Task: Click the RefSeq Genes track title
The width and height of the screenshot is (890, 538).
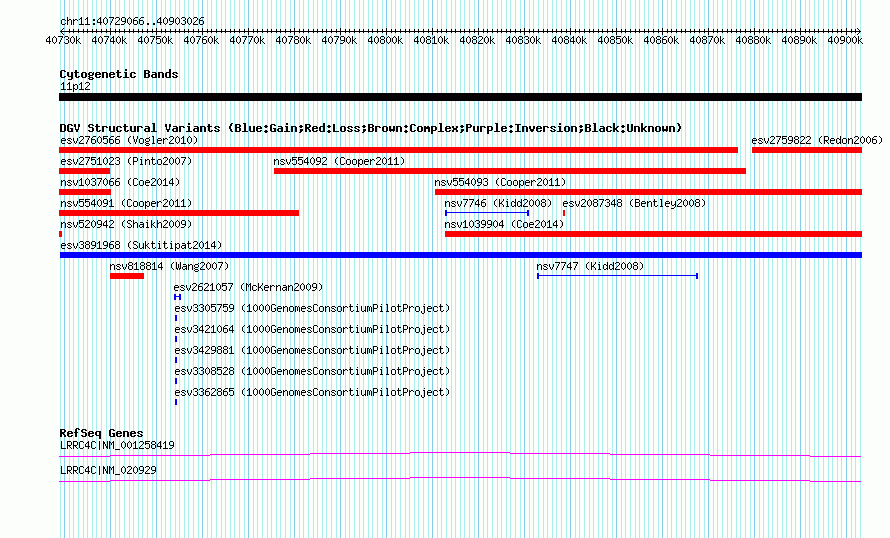Action: (101, 432)
